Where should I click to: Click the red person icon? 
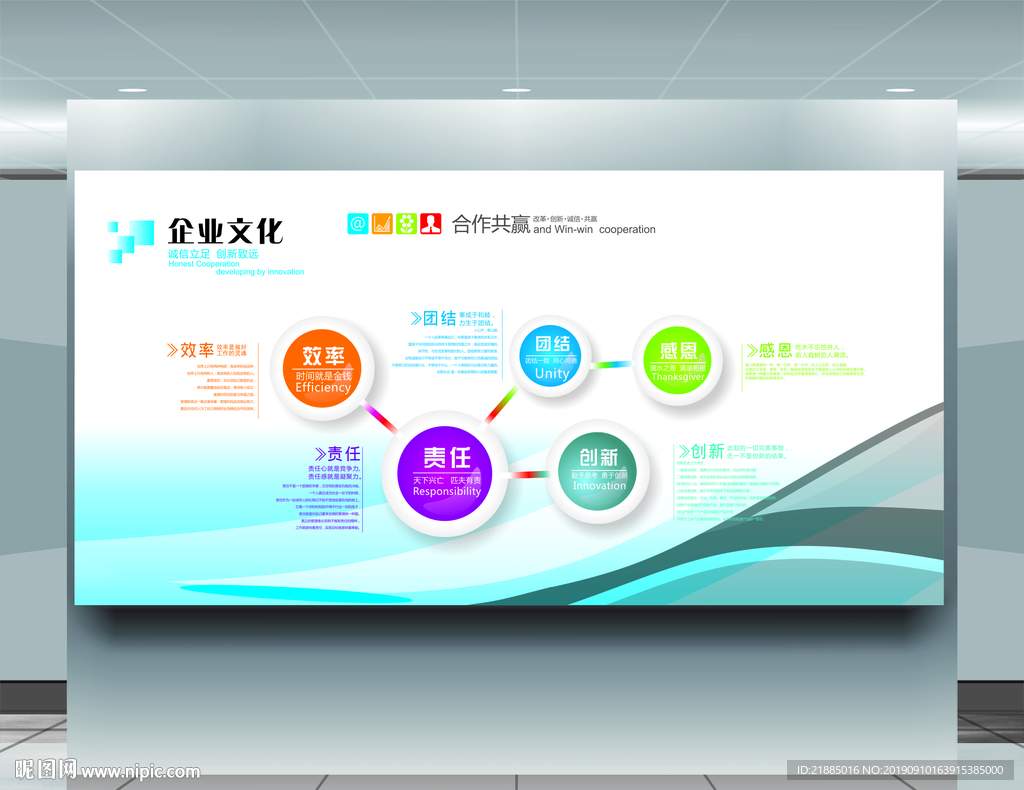[430, 224]
